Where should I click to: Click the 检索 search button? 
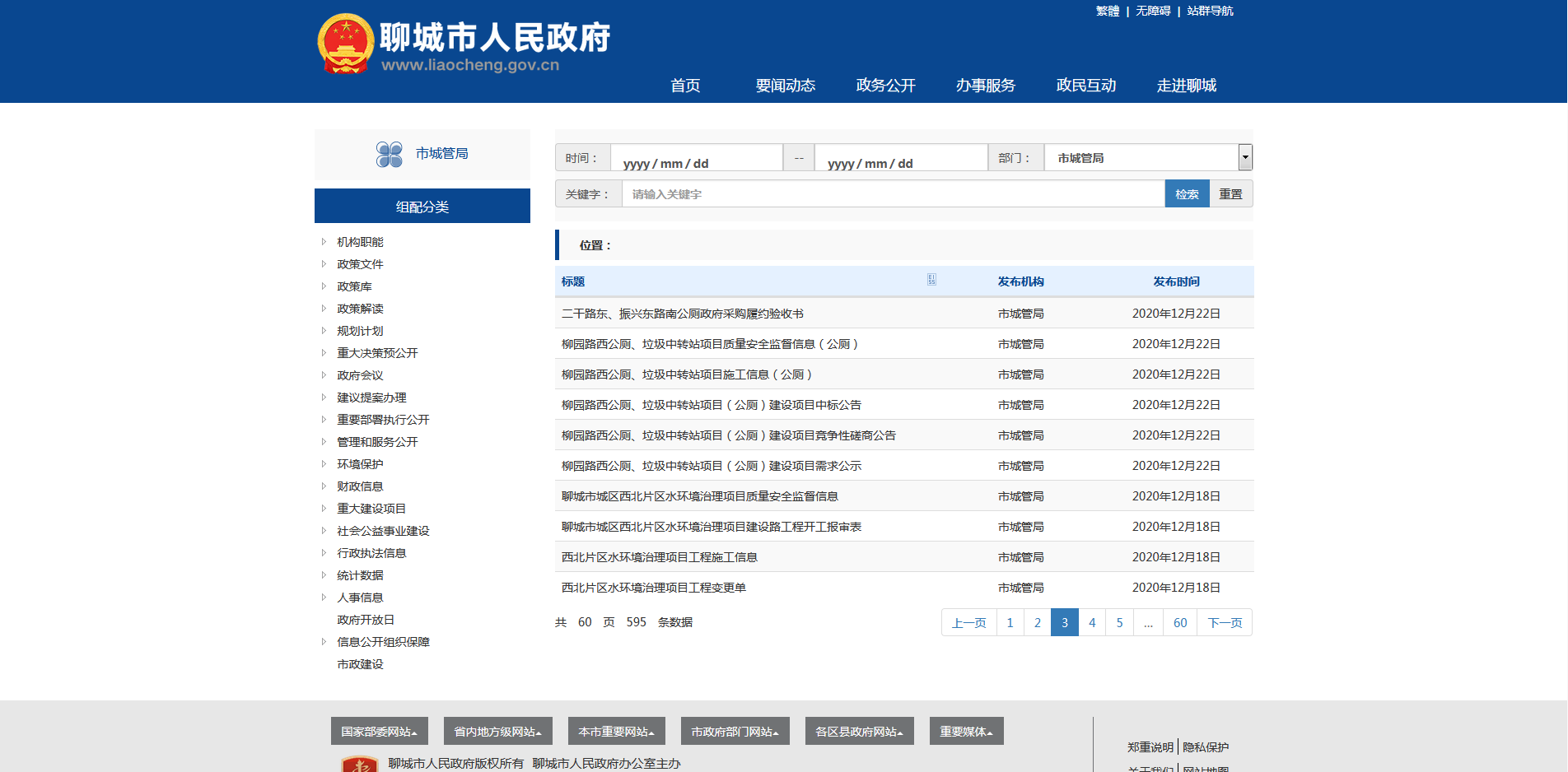click(1187, 193)
